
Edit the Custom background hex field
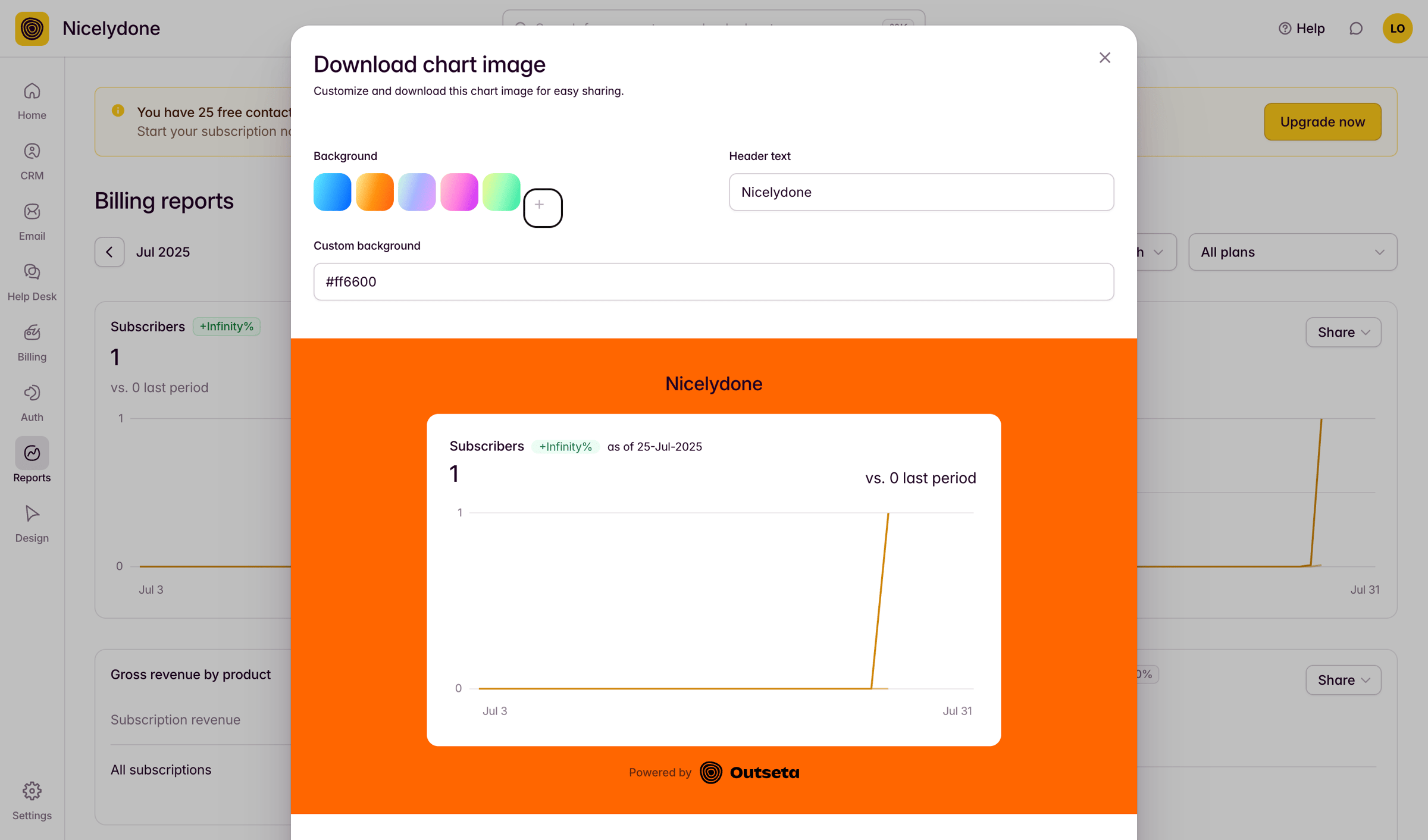(713, 282)
